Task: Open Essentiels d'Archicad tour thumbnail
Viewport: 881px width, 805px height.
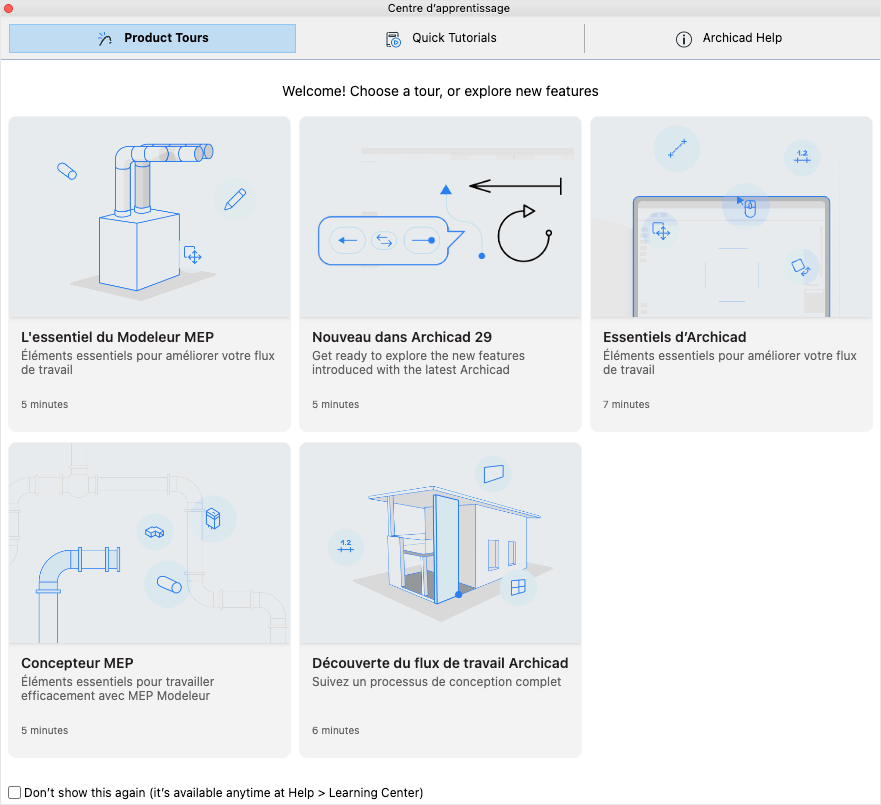Action: [731, 217]
